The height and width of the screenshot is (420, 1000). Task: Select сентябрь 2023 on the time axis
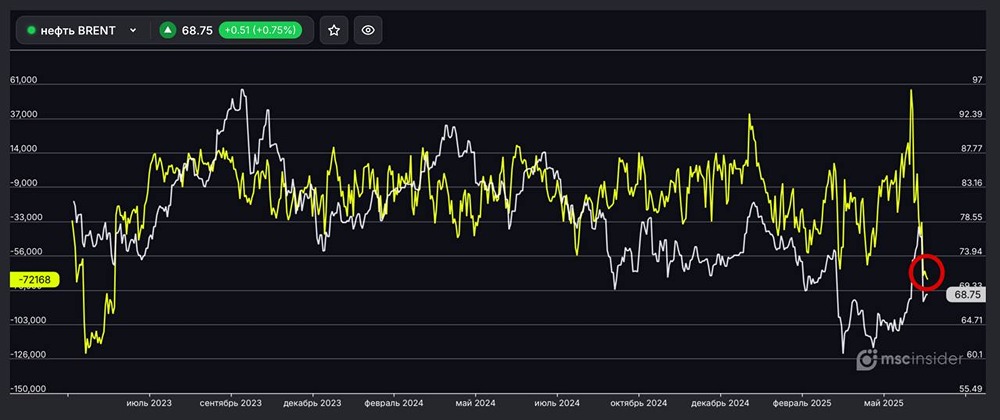pos(231,403)
